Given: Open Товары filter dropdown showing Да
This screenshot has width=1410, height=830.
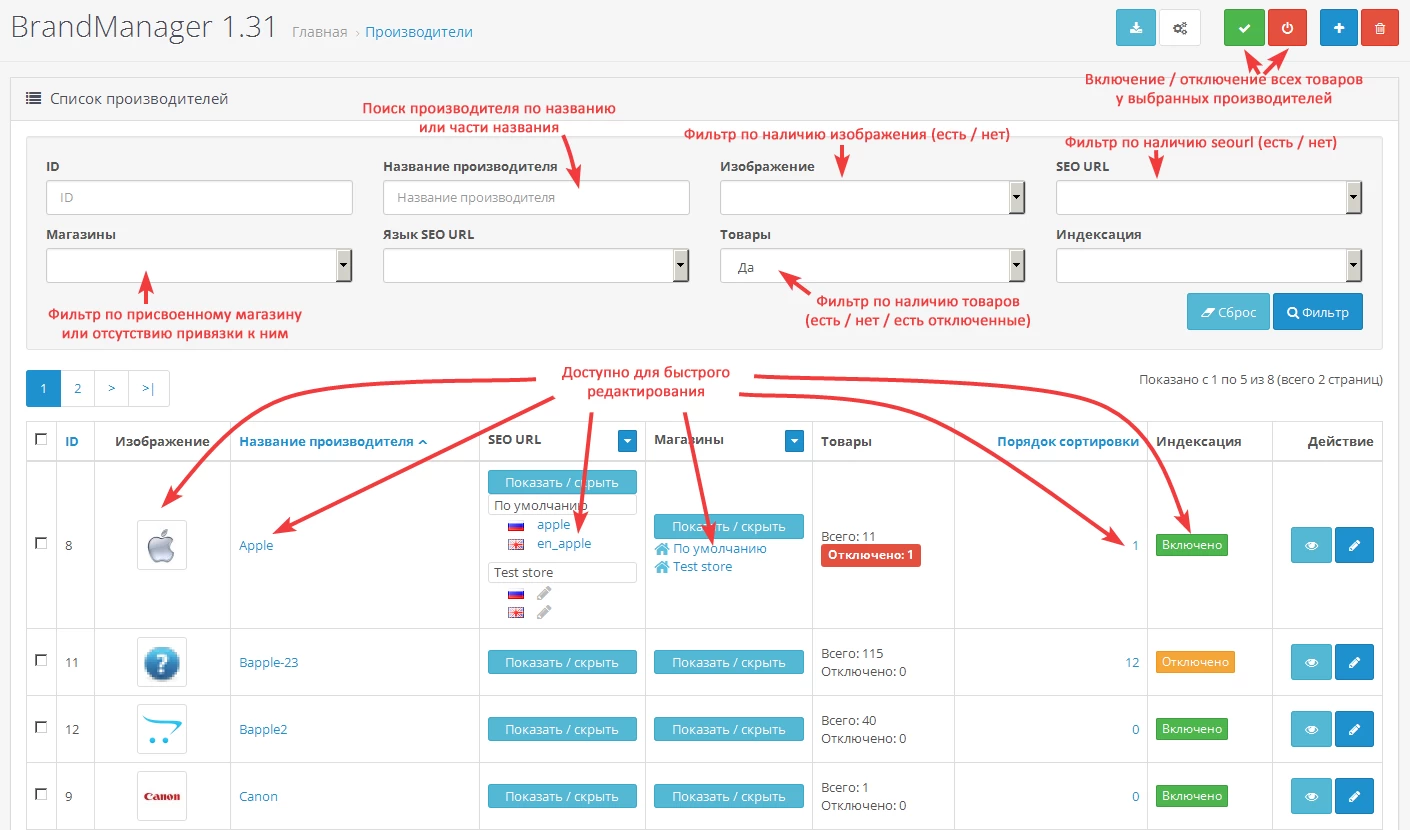Looking at the screenshot, I should [x=873, y=266].
